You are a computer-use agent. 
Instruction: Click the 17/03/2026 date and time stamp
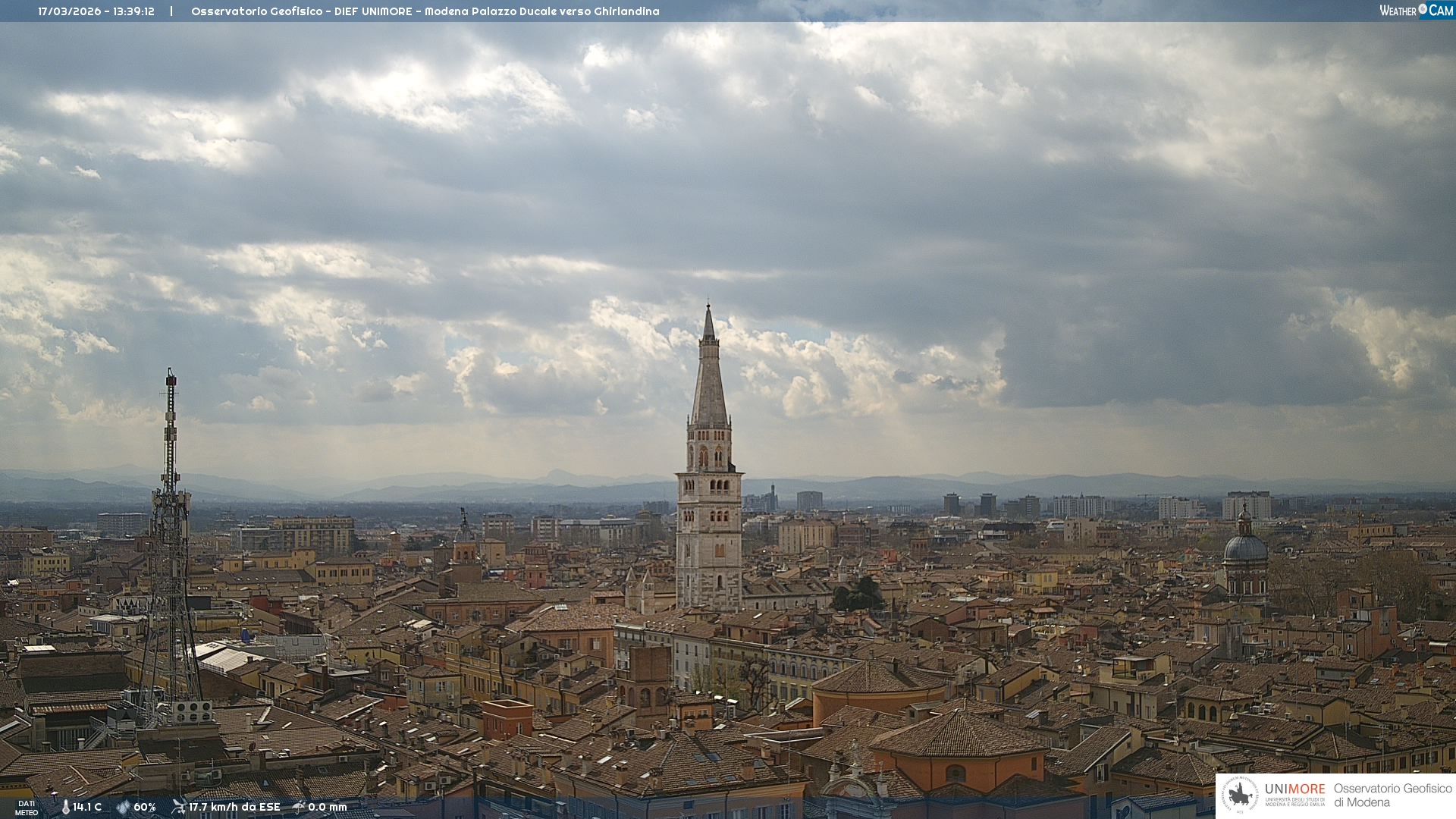[x=96, y=11]
